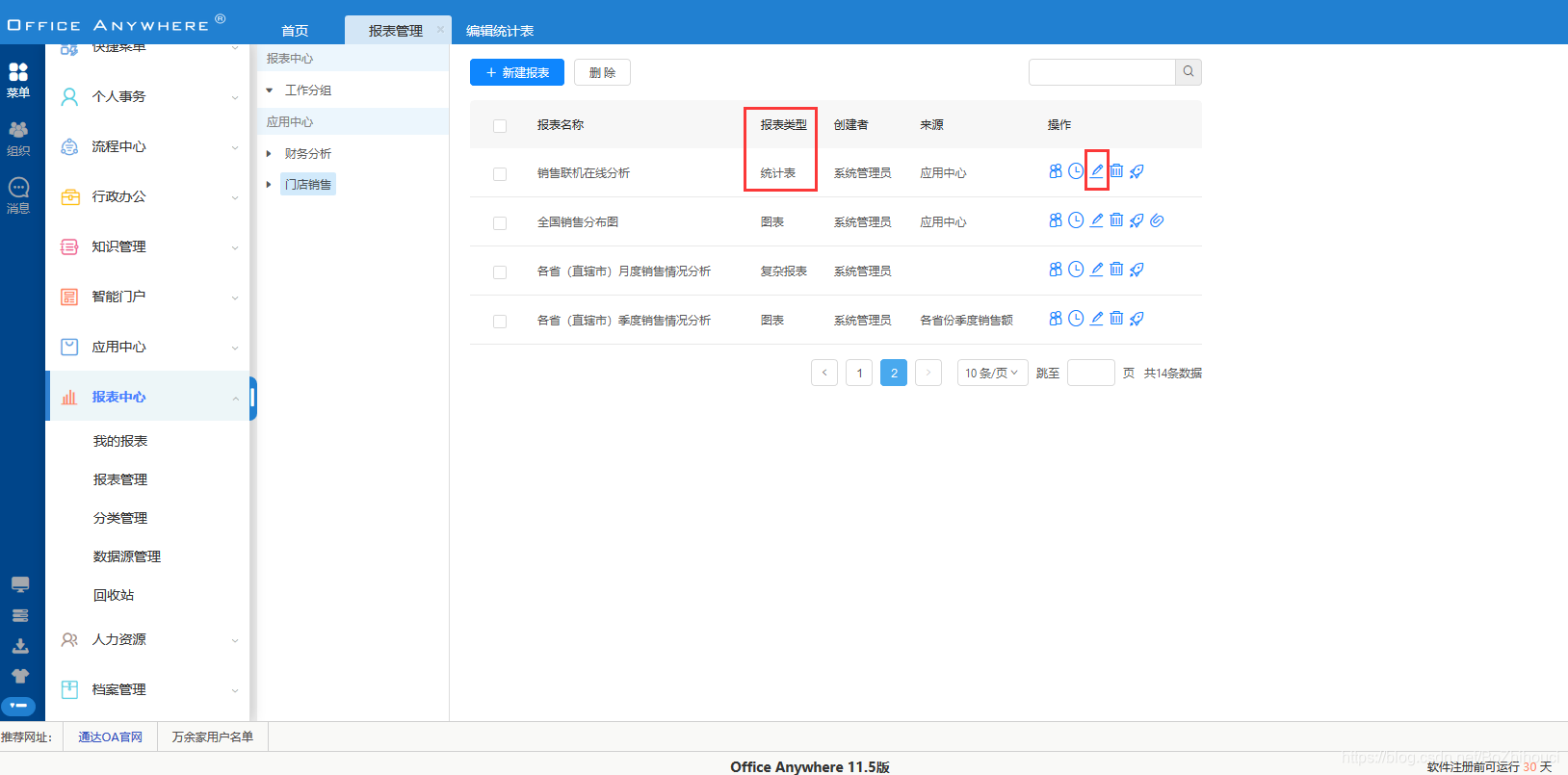1568x775 pixels.
Task: Expand the 知识管理 menu
Action: 147,246
